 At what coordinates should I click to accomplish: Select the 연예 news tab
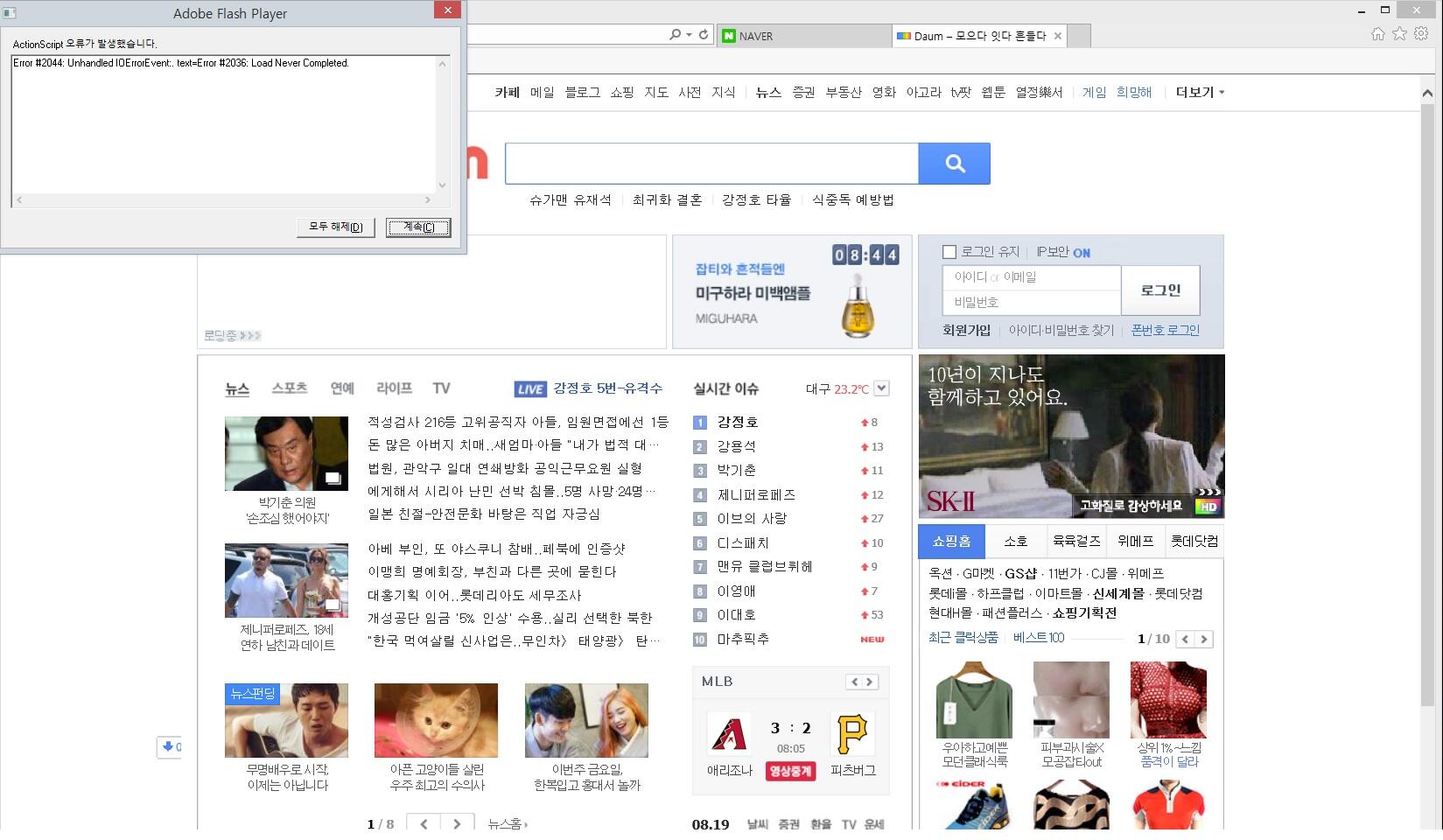tap(342, 388)
